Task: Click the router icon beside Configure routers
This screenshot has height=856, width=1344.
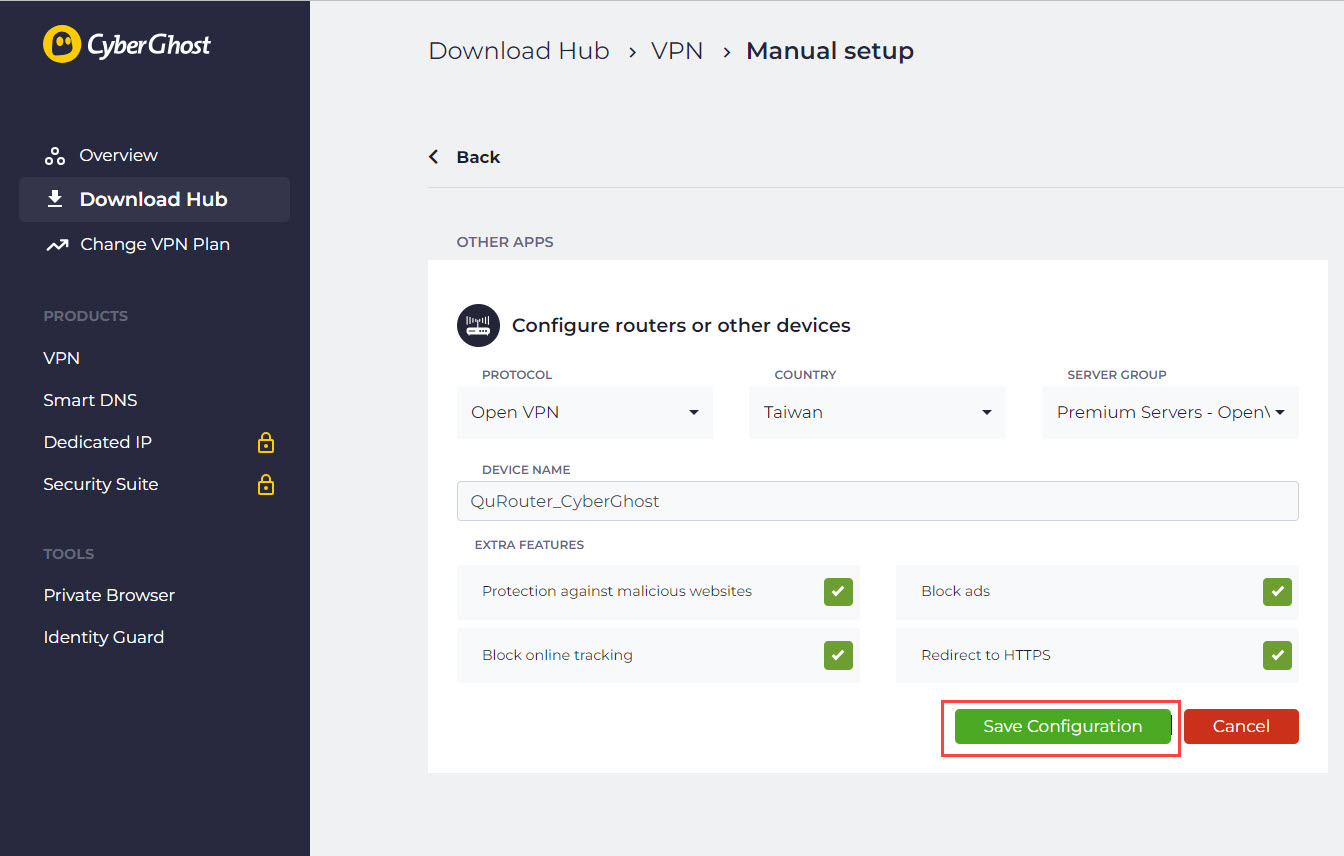Action: point(478,325)
